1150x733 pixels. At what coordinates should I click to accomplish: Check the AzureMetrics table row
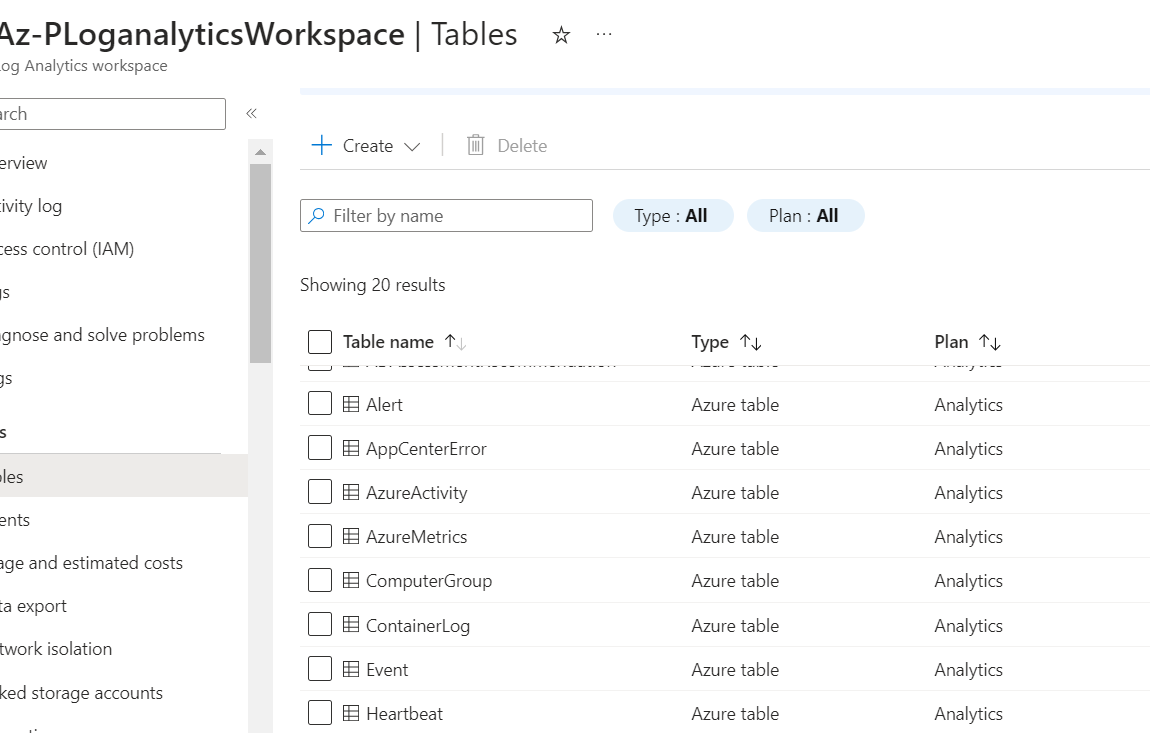tap(320, 536)
